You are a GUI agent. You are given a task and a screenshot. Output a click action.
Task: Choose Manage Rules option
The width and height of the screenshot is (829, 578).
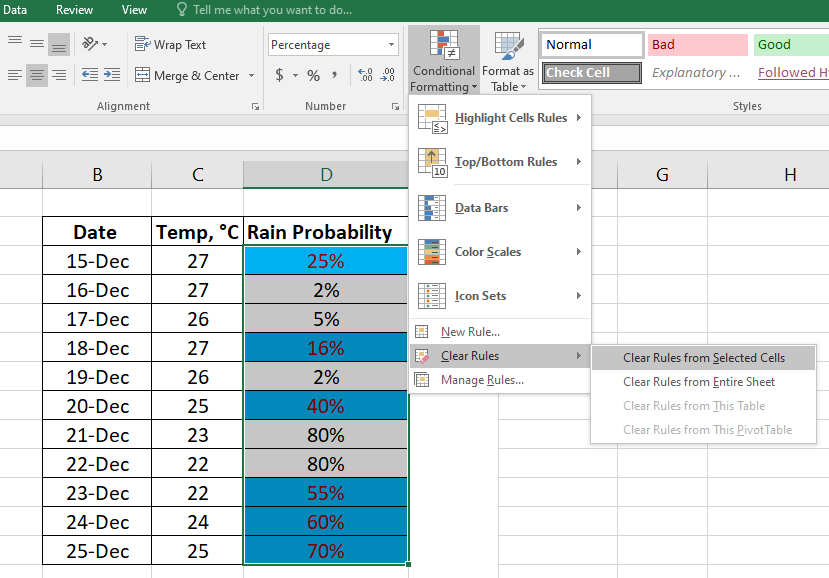[482, 380]
